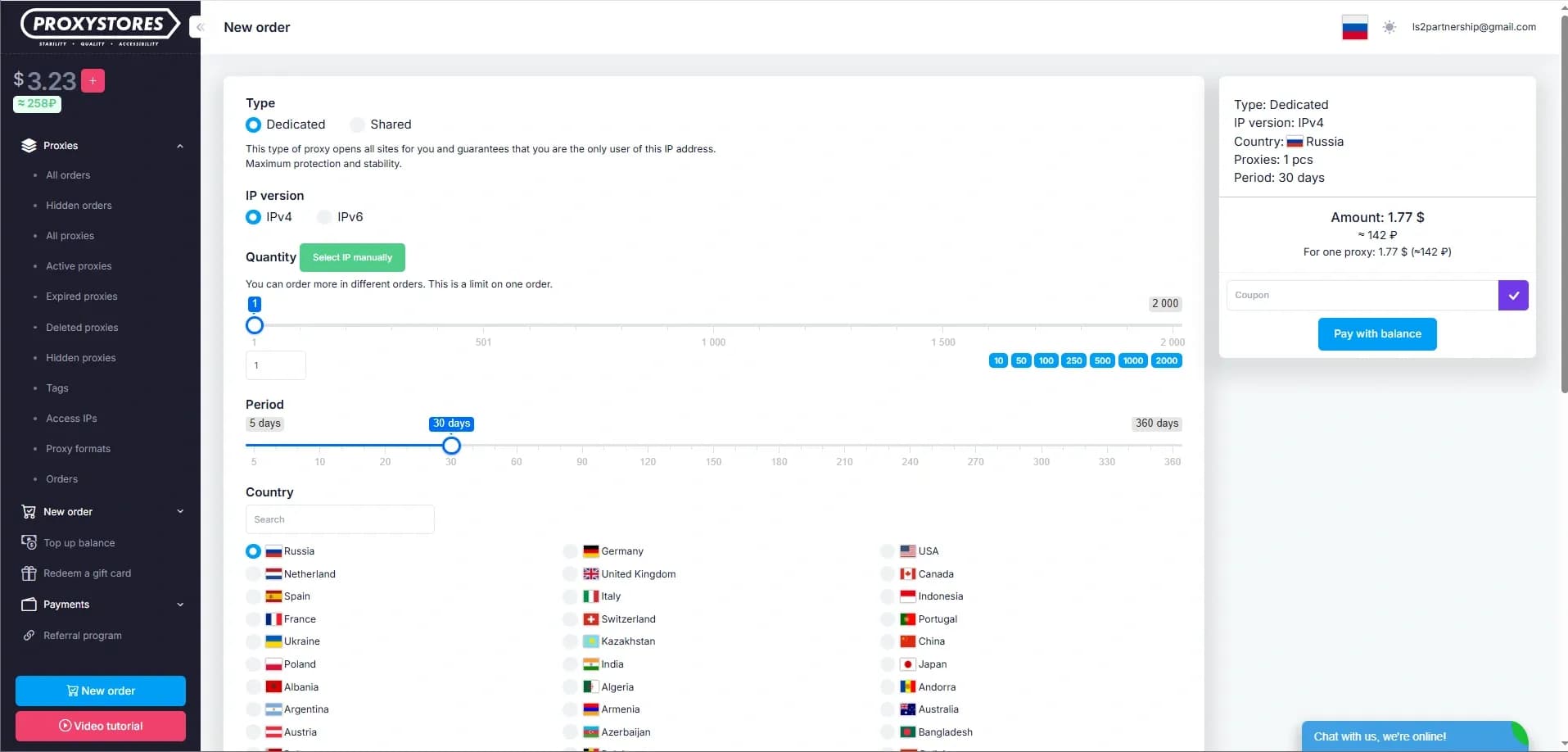Expand the New order sidebar menu
Screen dimensions: 1568x752
(x=180, y=512)
